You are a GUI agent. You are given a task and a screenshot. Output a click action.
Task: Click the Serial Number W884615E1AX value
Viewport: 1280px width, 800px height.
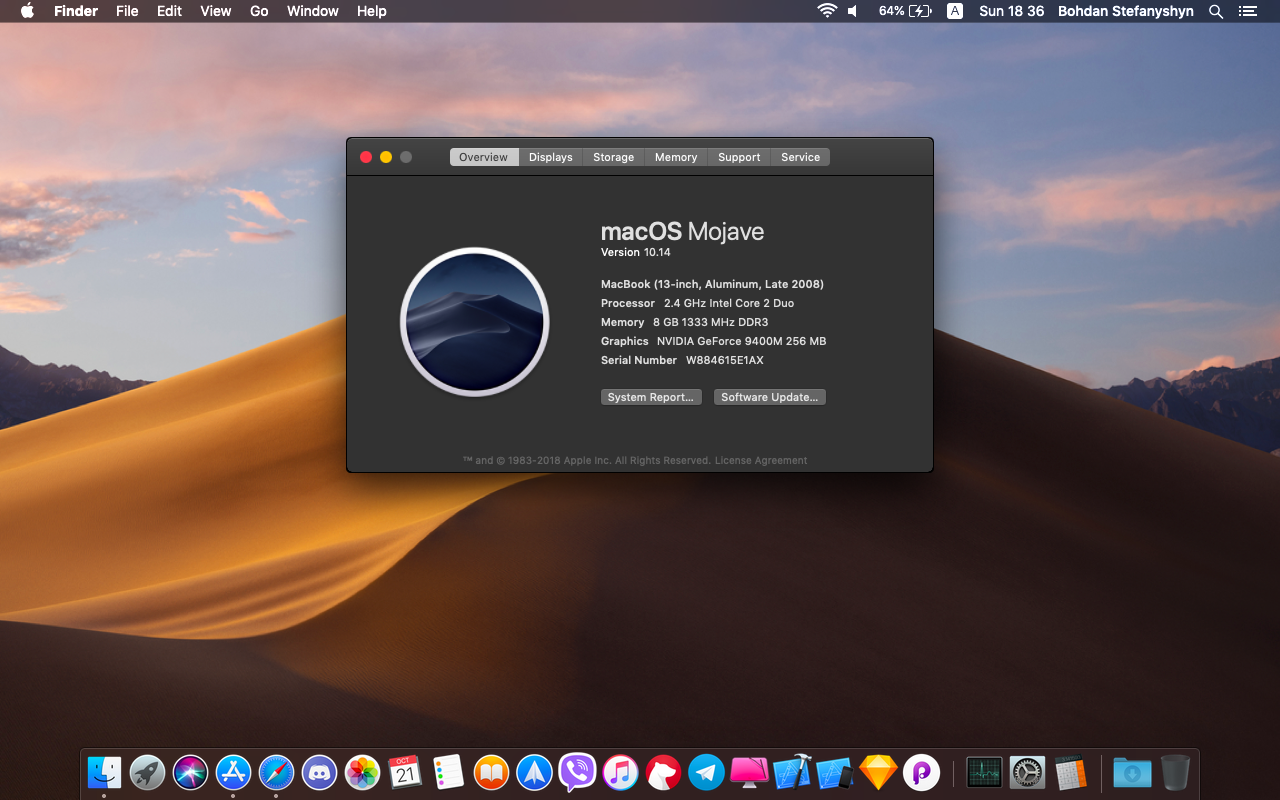tap(725, 360)
